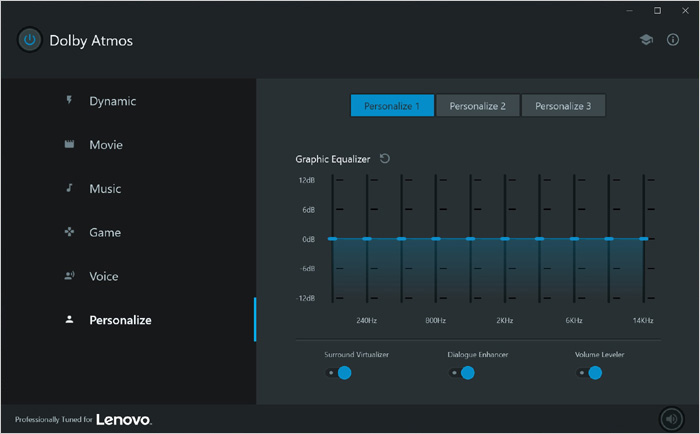Screen dimensions: 700x434
Task: Click the 14KHz equalizer slider handle
Action: pyautogui.click(x=643, y=239)
